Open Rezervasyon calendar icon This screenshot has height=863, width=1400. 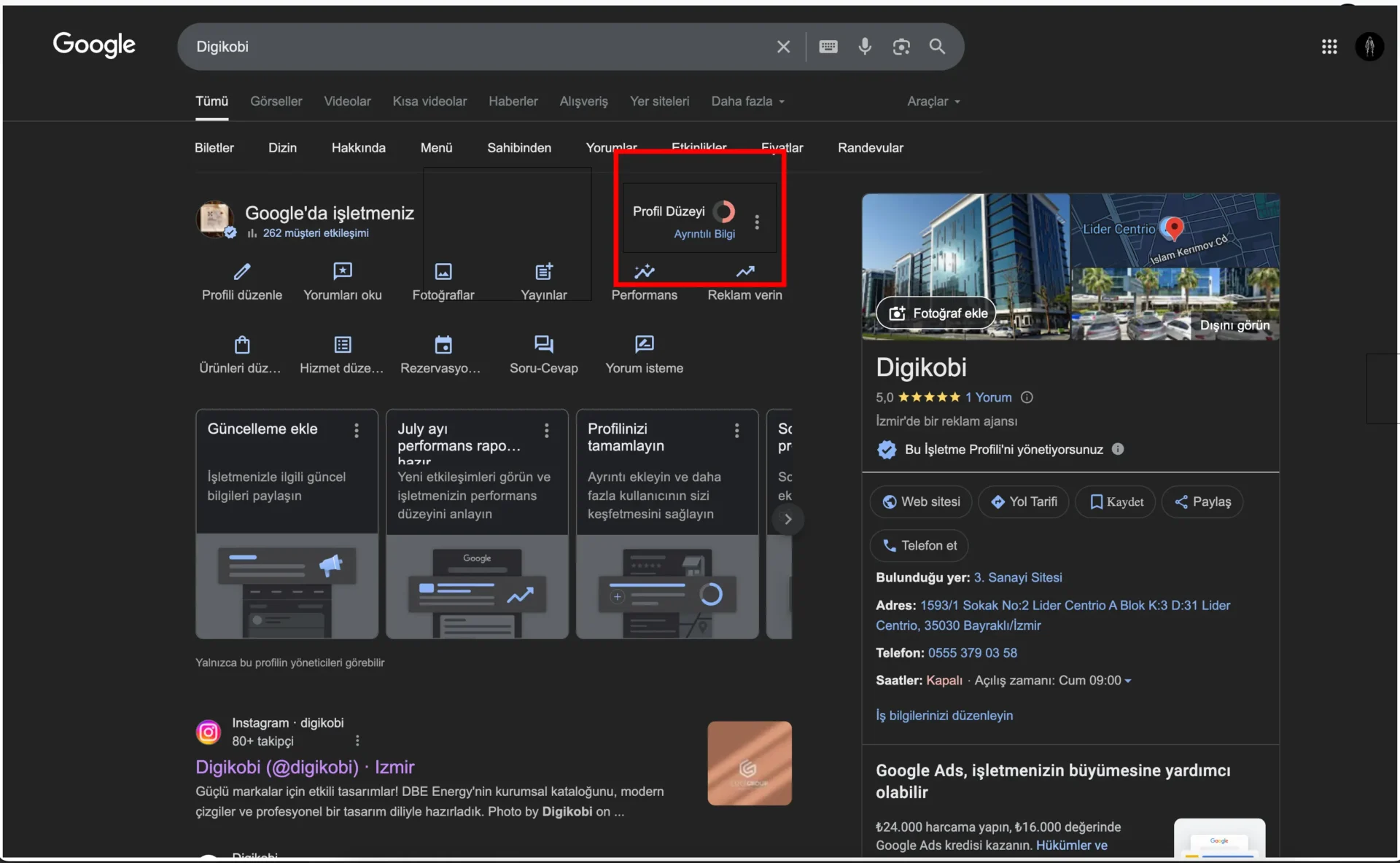click(443, 344)
